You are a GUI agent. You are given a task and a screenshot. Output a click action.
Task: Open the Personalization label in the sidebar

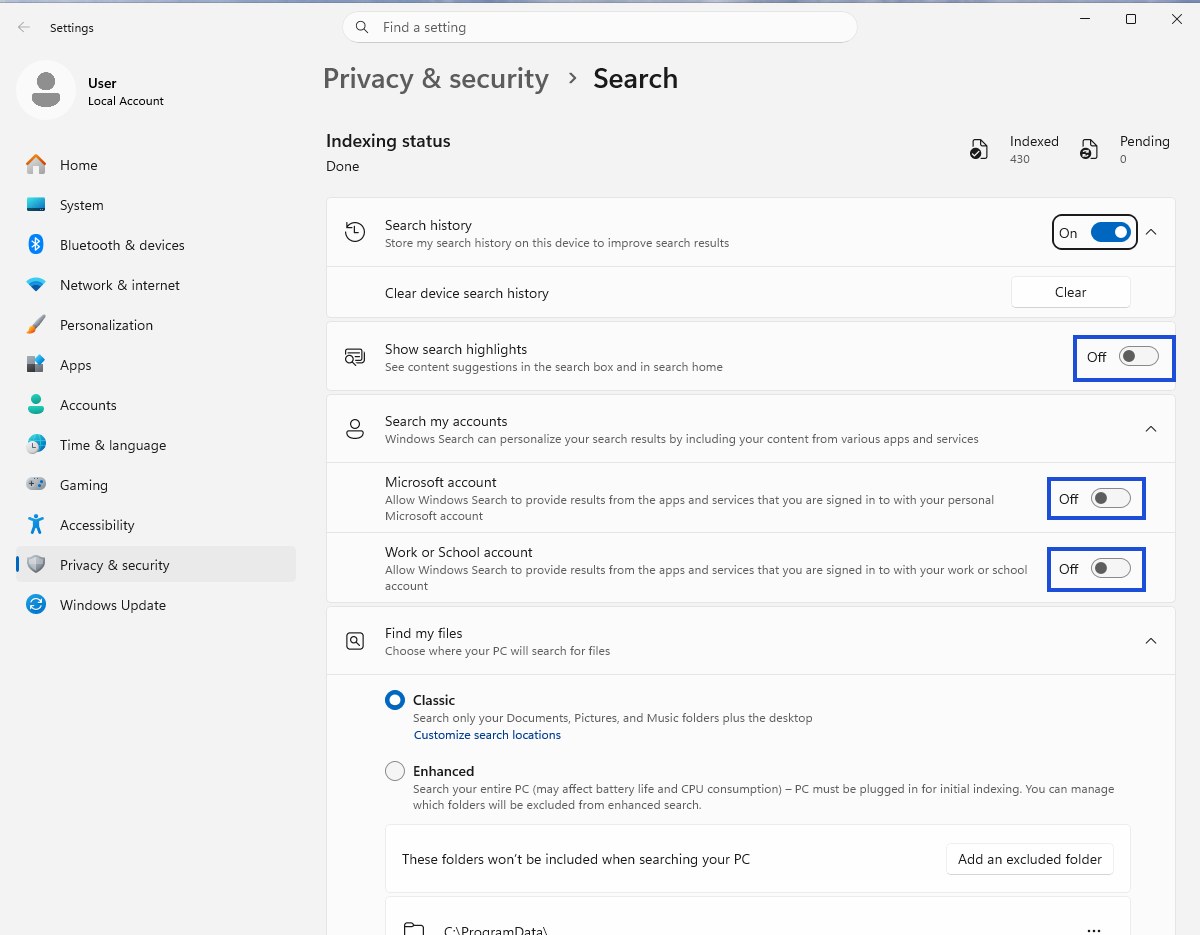[106, 325]
